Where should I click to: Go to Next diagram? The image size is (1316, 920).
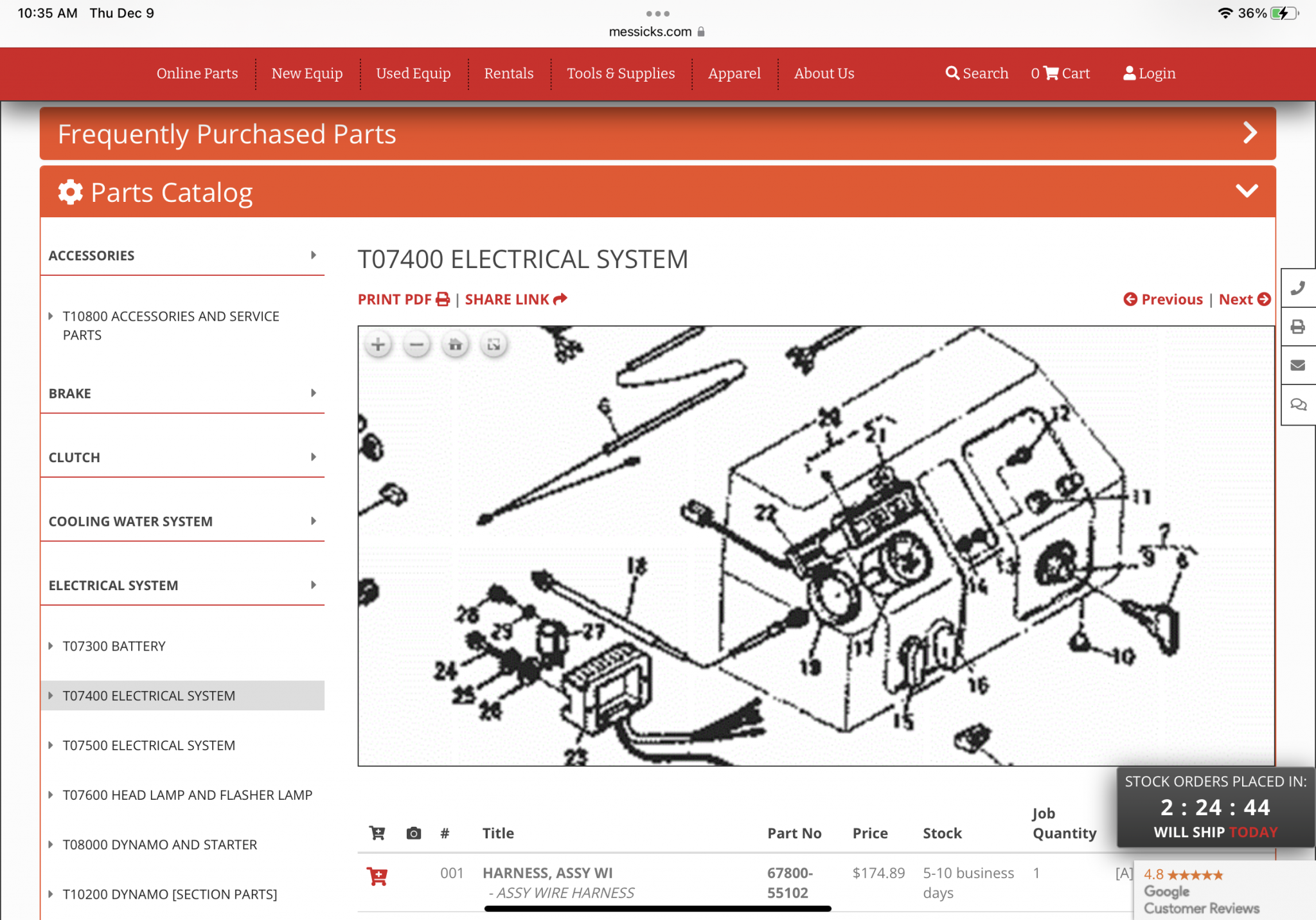1245,300
